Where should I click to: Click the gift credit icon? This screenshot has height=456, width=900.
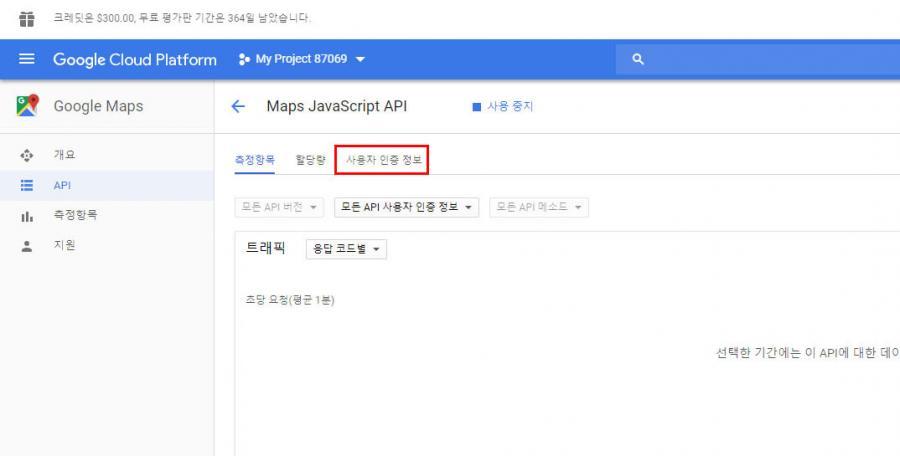pyautogui.click(x=27, y=18)
